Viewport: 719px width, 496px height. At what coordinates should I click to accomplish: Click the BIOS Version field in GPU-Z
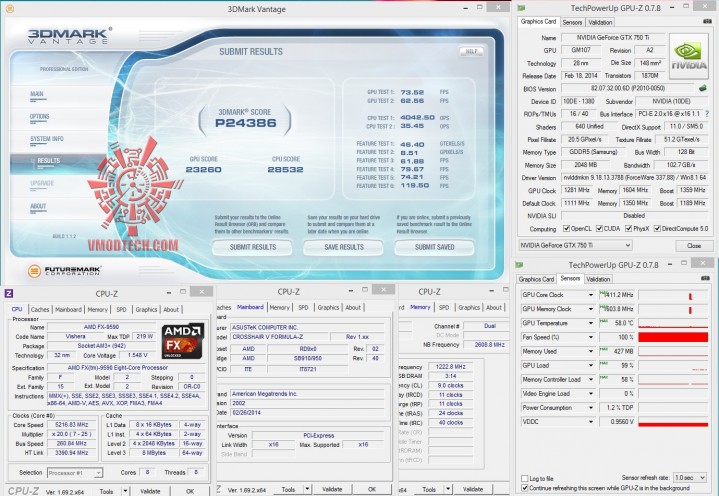coord(628,88)
